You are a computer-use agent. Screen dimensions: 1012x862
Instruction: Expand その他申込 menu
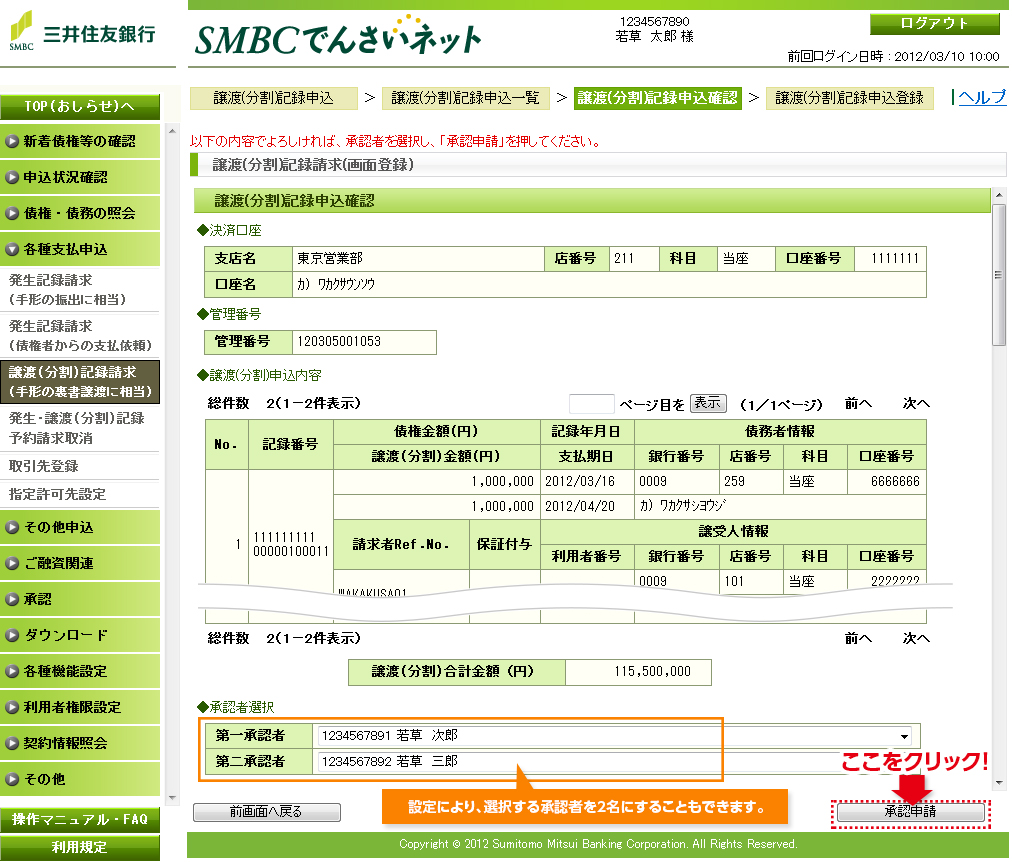click(80, 527)
